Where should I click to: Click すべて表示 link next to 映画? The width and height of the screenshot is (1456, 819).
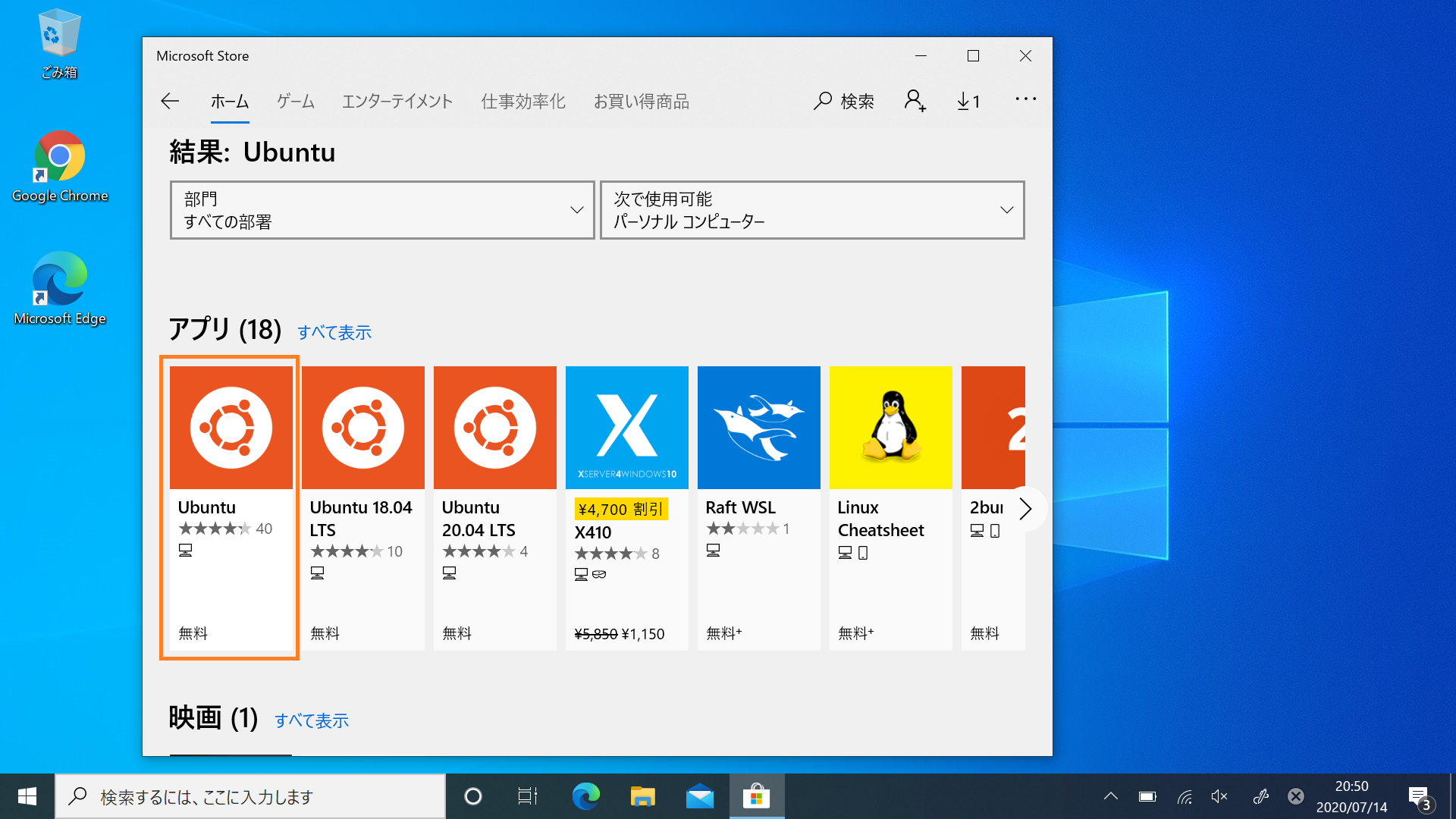tap(311, 720)
